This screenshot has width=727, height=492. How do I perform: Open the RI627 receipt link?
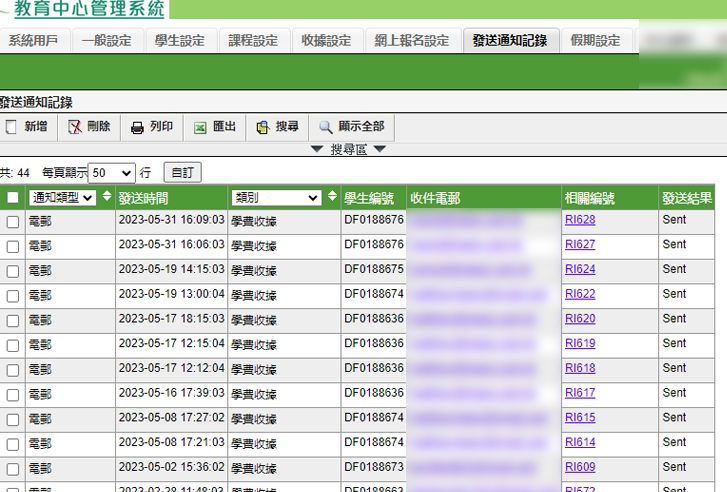[580, 244]
